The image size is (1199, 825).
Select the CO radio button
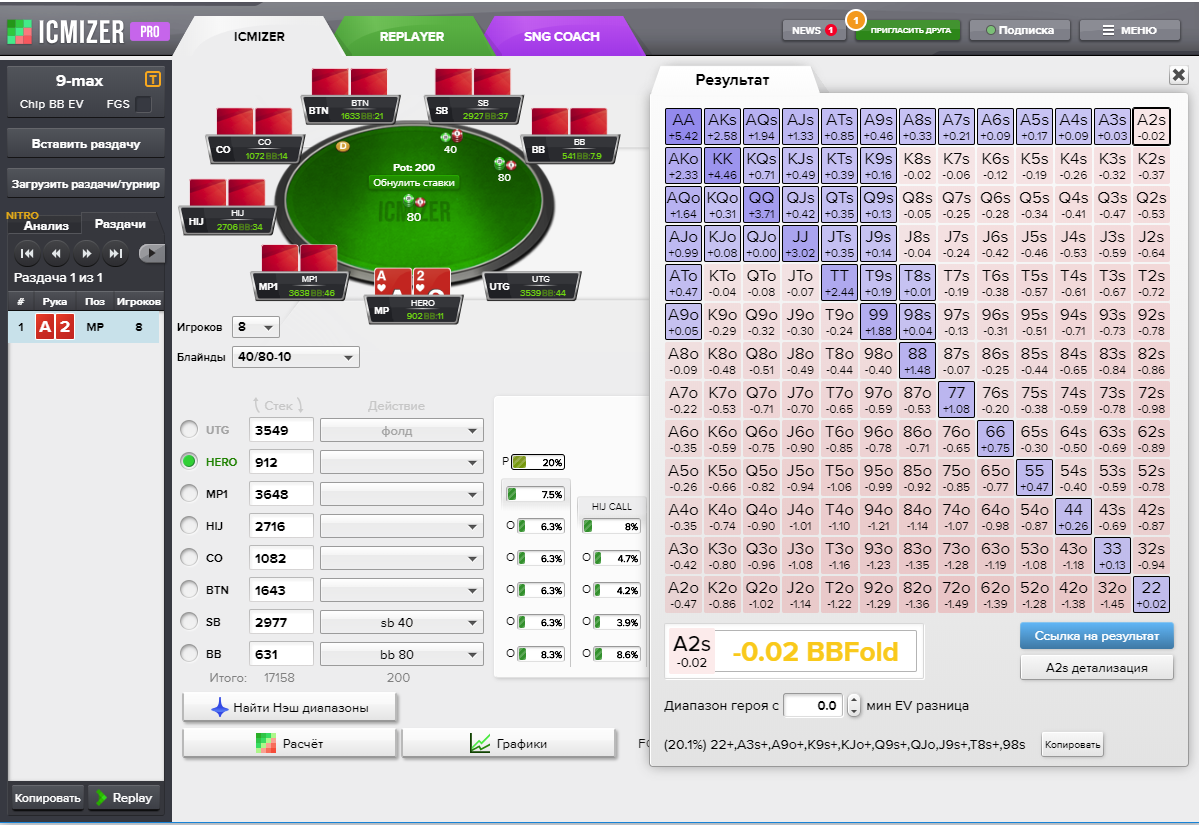coord(189,557)
